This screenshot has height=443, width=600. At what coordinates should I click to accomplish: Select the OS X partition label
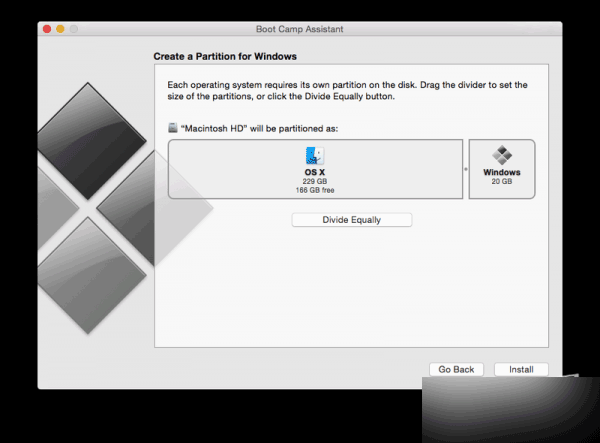315,172
